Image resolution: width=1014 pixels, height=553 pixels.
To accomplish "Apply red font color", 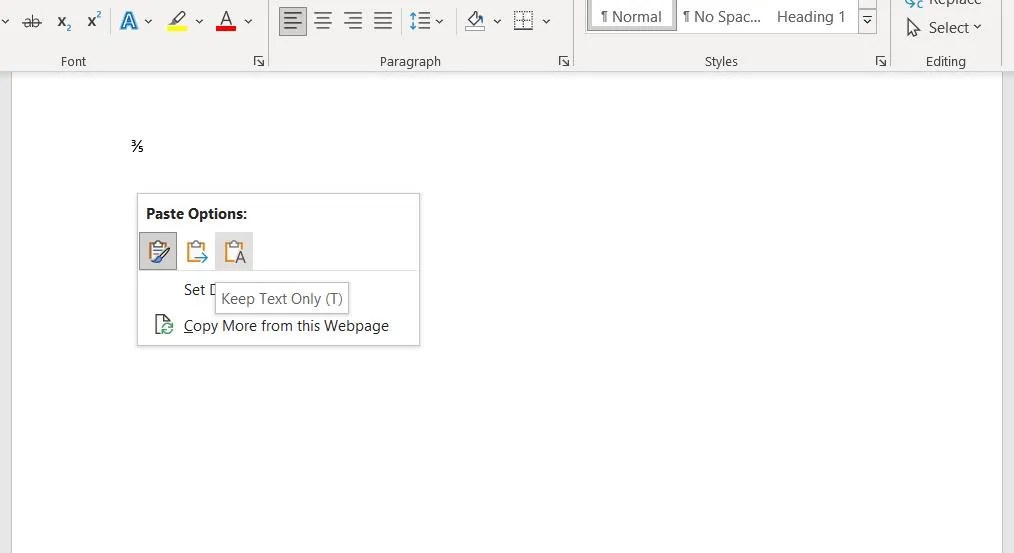I will [x=226, y=21].
